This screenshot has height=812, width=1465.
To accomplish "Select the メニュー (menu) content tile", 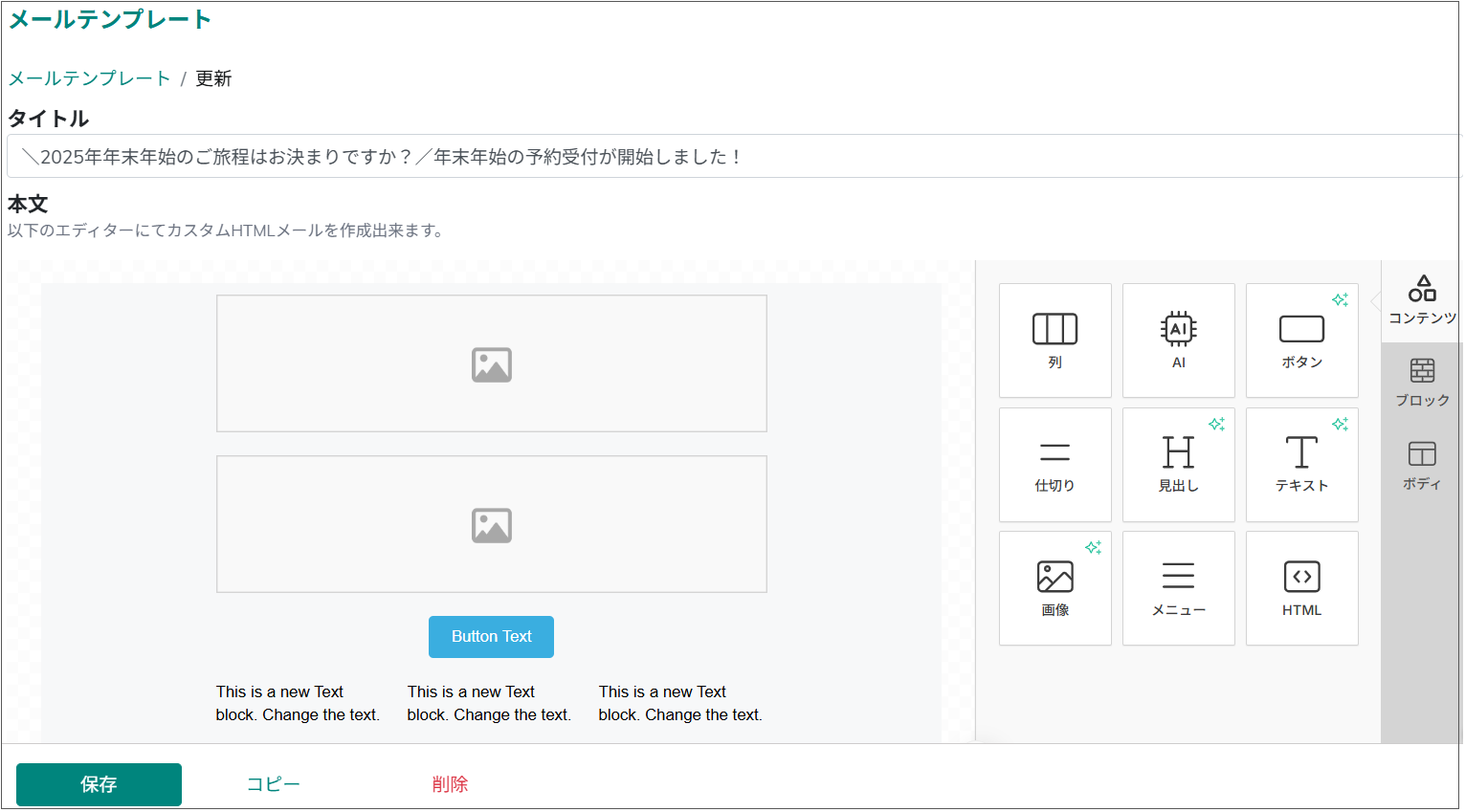I will 1178,588.
